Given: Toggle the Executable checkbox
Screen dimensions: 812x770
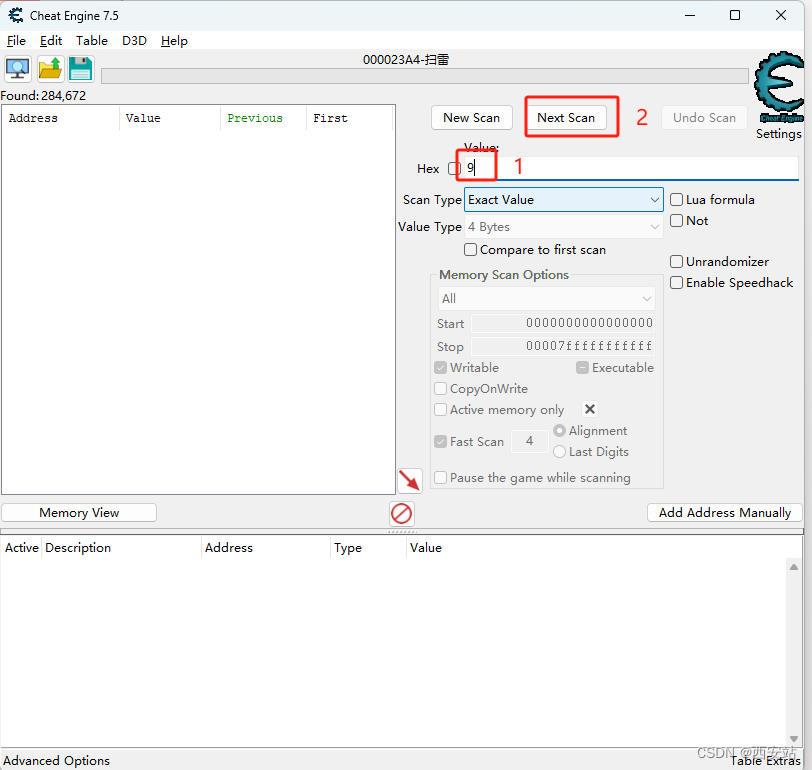Looking at the screenshot, I should 583,368.
